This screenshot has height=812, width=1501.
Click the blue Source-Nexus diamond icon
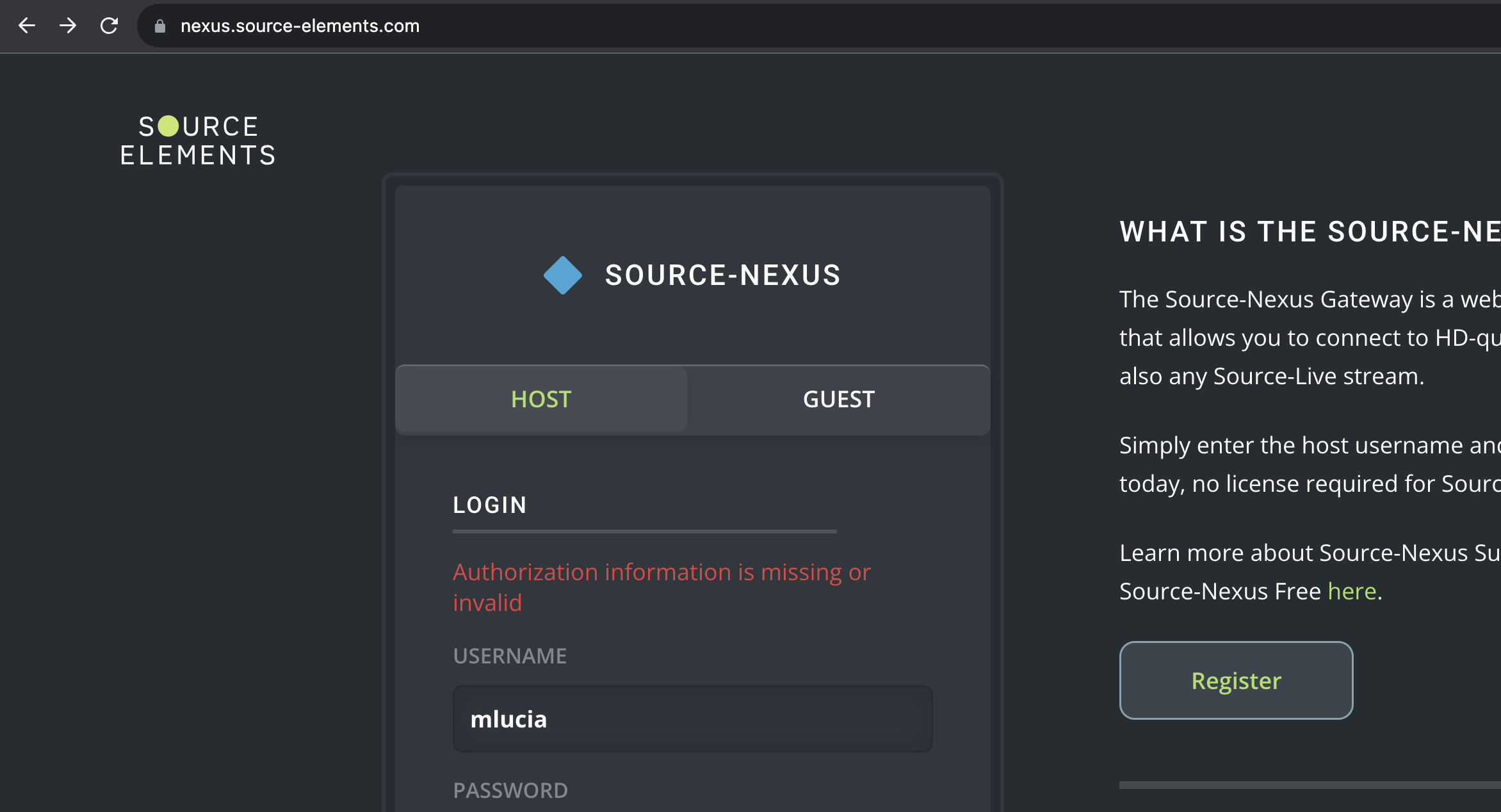tap(562, 275)
